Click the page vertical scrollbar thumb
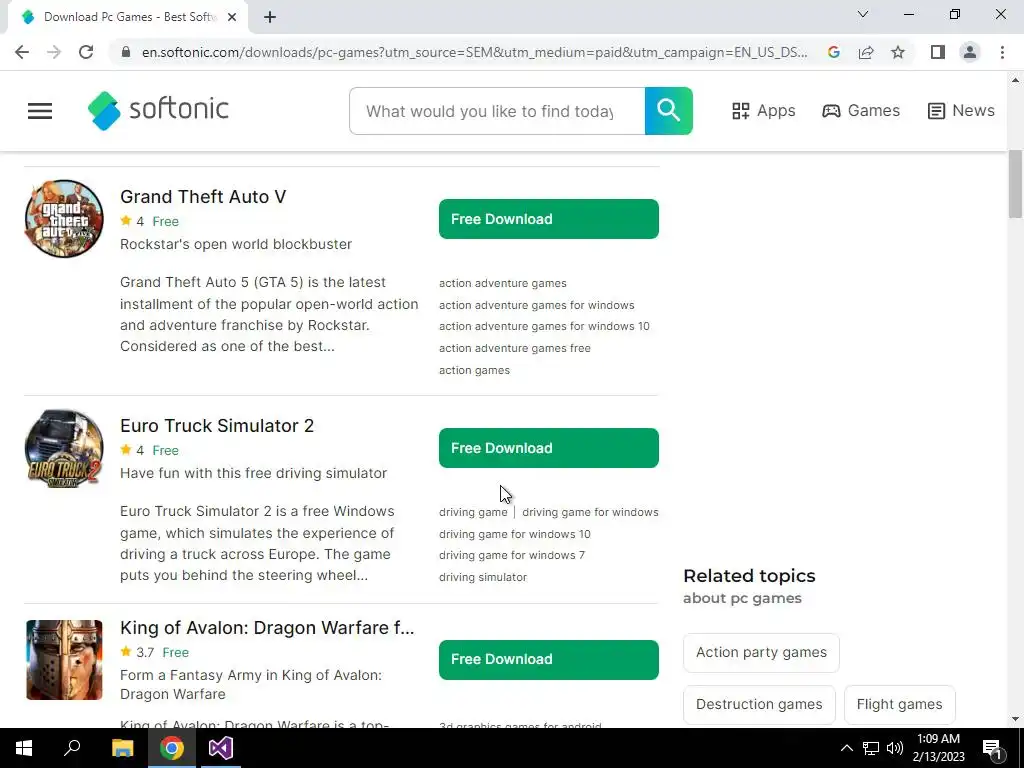 coord(1015,184)
